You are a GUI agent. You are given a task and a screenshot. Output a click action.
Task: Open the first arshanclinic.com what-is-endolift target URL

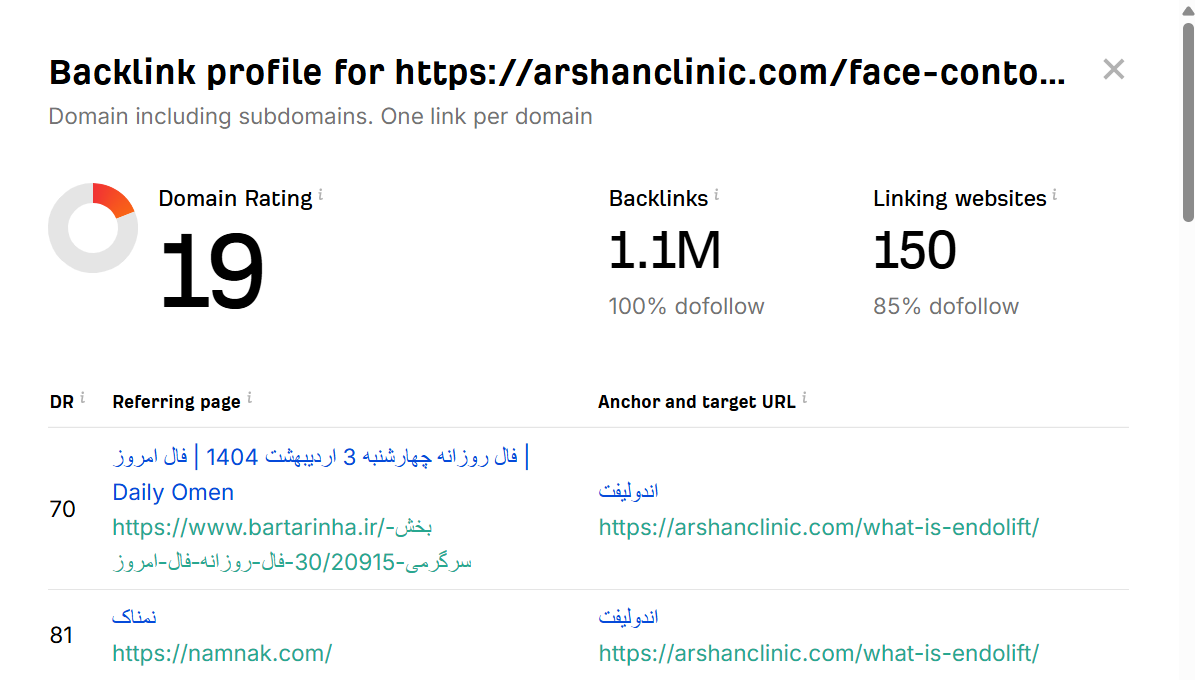coord(819,526)
